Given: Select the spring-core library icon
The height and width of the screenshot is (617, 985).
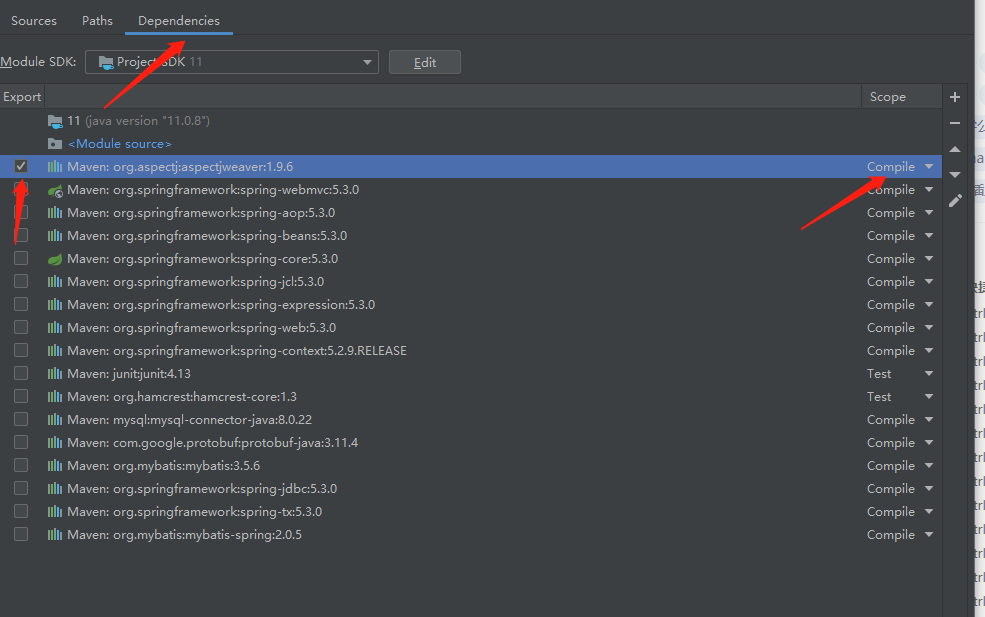Looking at the screenshot, I should coord(54,258).
